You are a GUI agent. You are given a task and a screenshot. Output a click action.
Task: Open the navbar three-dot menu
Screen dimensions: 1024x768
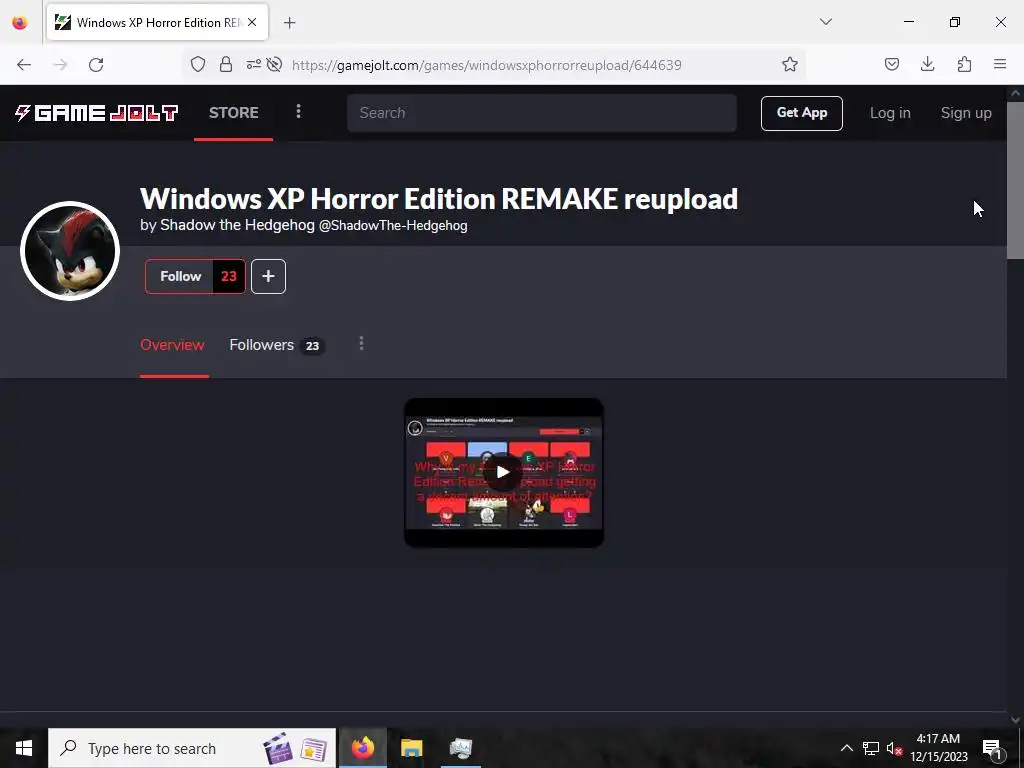tap(298, 112)
